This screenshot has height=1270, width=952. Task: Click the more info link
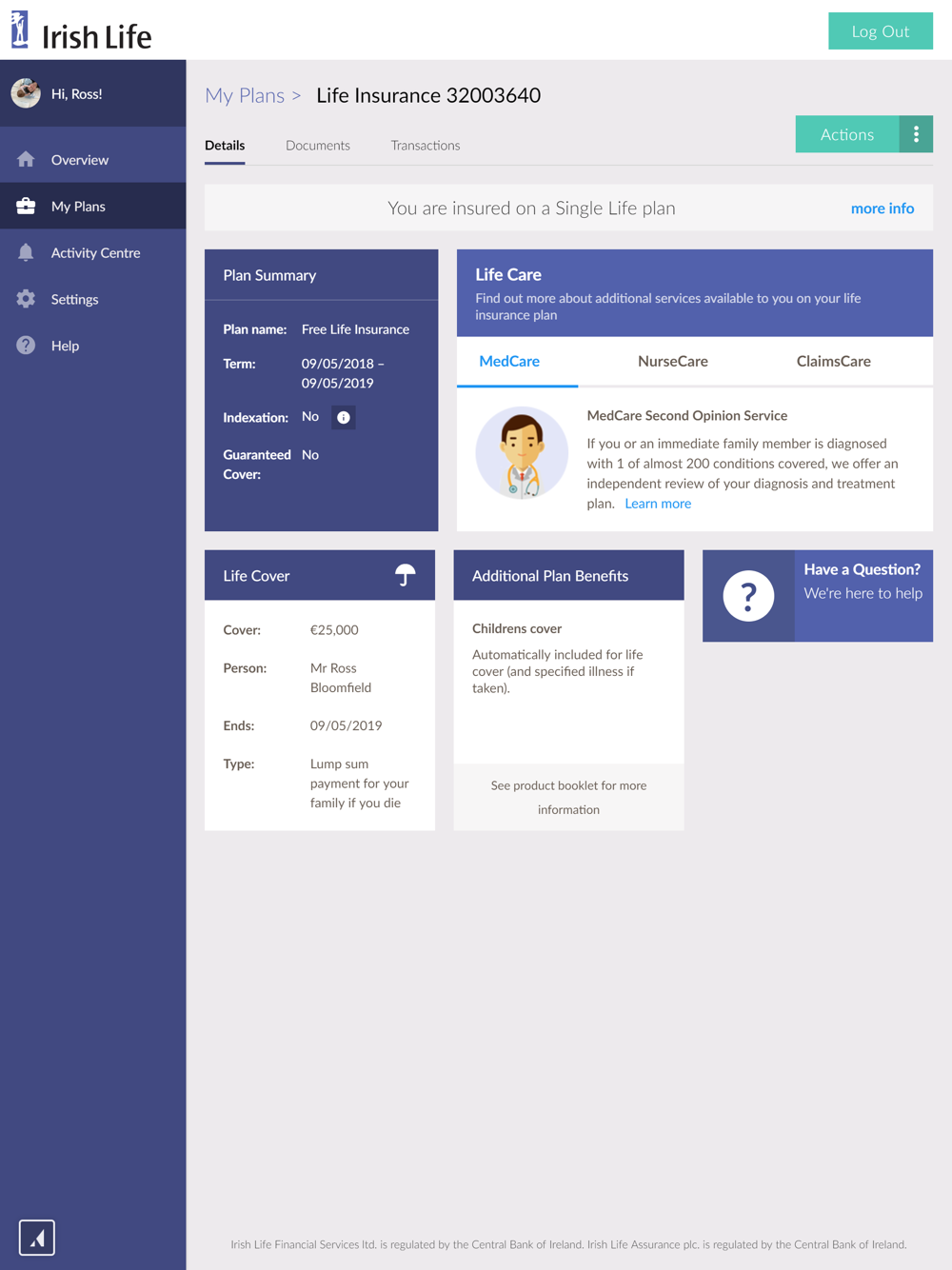coord(883,208)
